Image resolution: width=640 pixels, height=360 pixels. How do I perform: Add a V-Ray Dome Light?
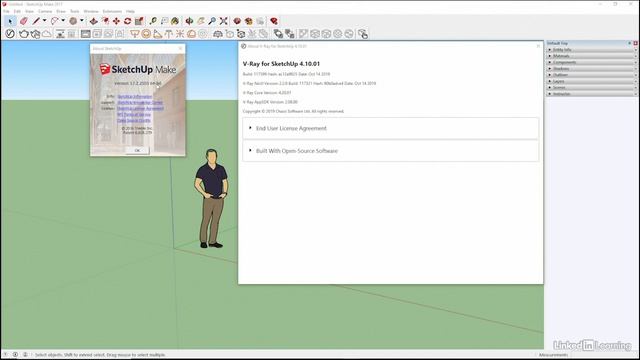[x=191, y=34]
